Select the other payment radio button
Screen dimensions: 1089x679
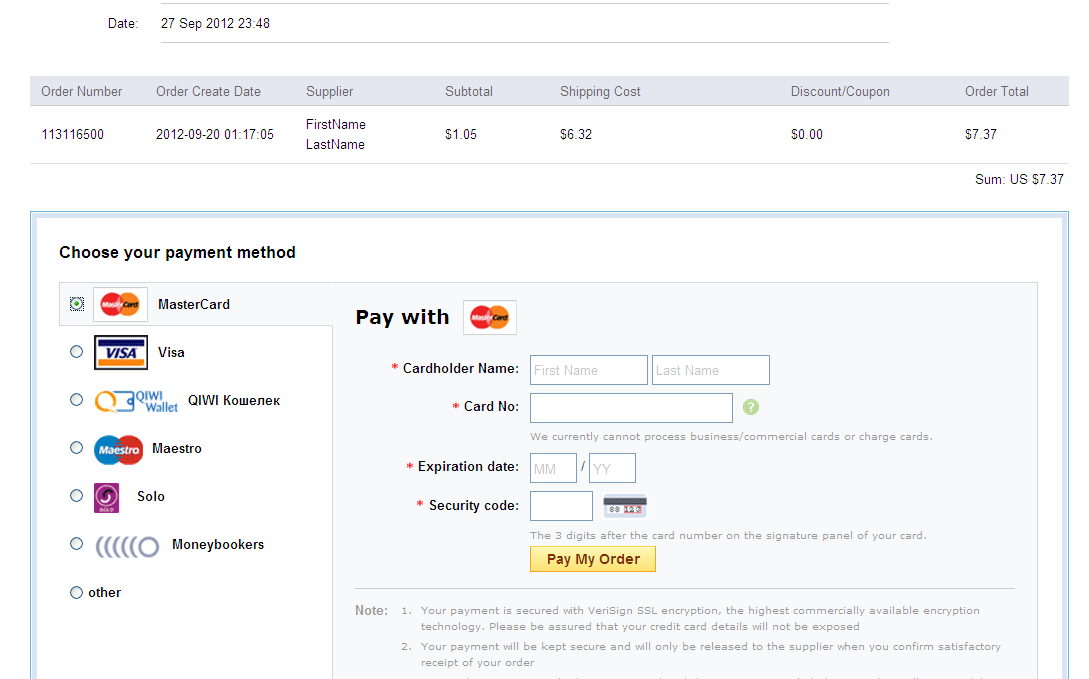click(x=76, y=592)
